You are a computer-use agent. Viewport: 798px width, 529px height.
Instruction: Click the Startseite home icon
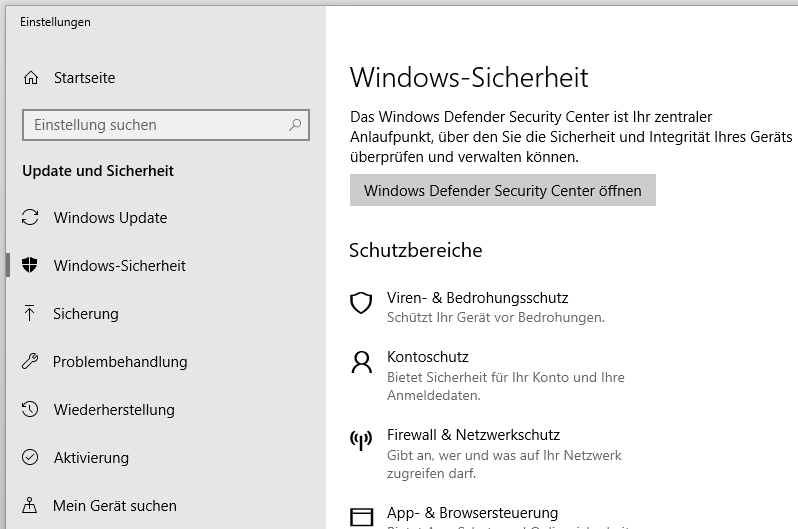[31, 78]
